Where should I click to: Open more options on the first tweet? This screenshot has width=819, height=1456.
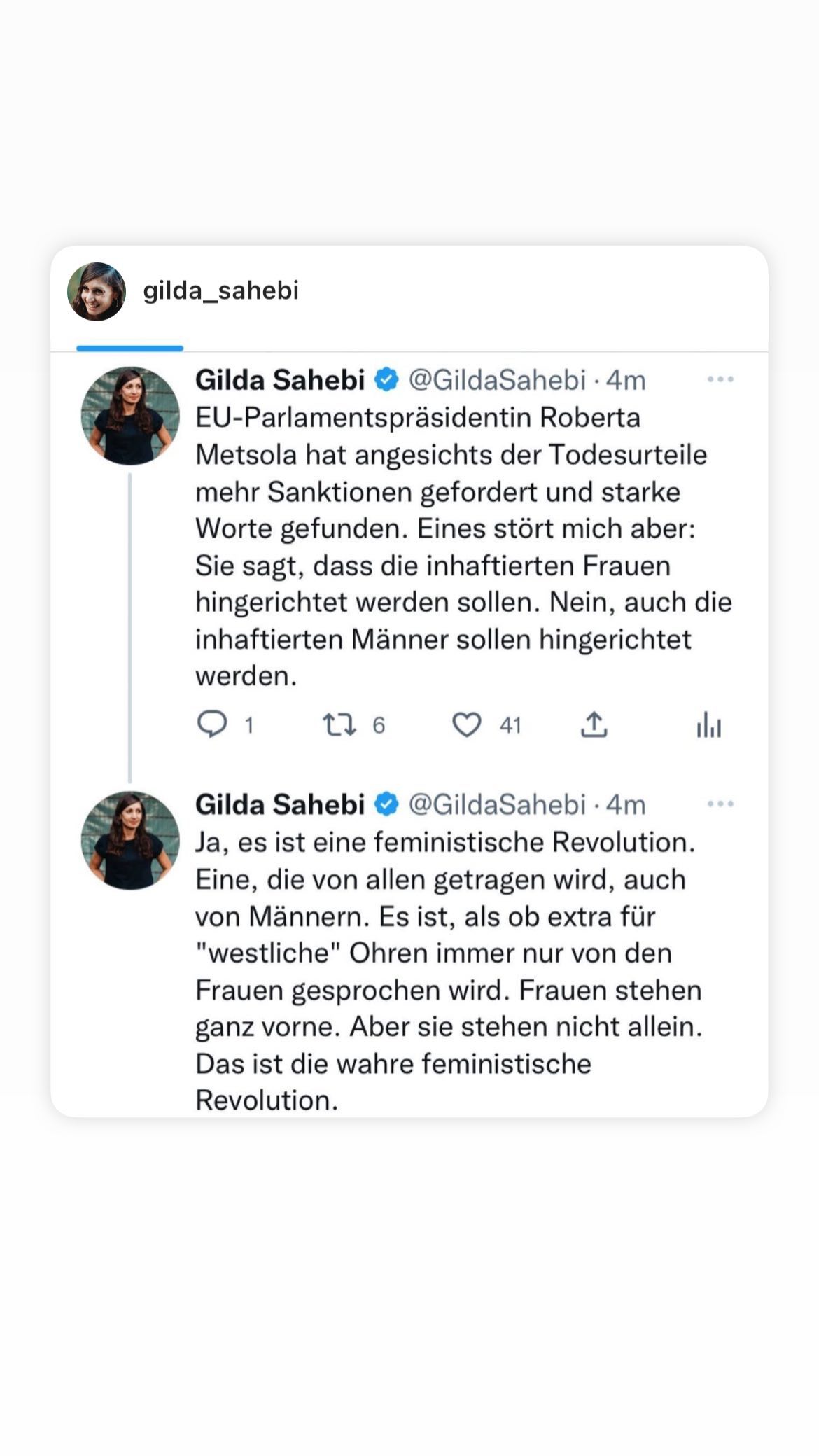[x=720, y=379]
